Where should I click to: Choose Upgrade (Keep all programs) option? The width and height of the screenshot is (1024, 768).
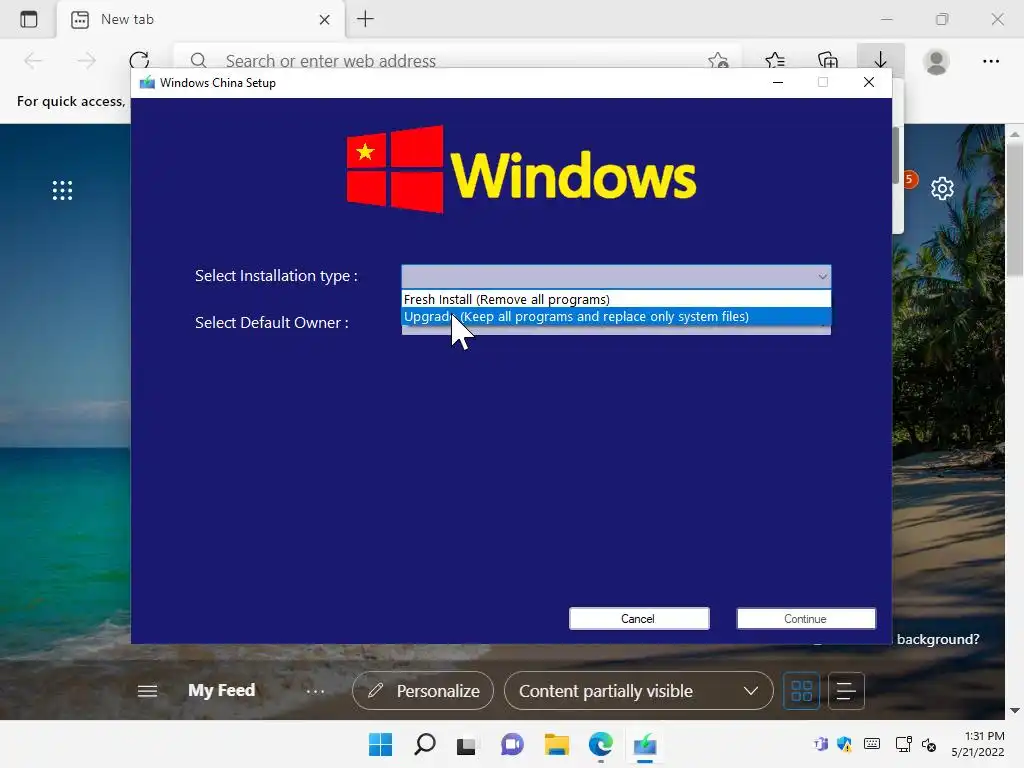[x=616, y=316]
